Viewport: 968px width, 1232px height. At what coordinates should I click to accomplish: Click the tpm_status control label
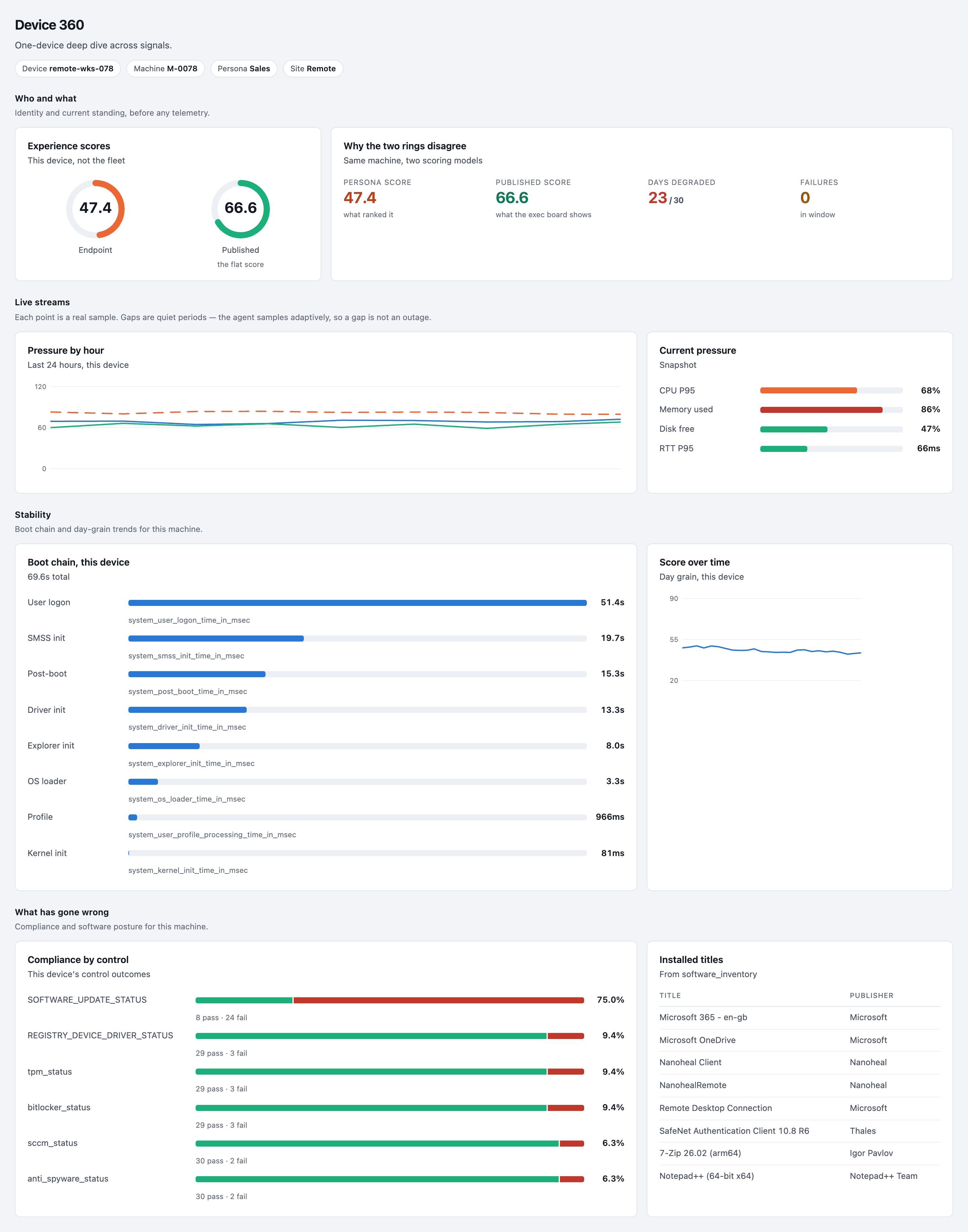pyautogui.click(x=50, y=1072)
